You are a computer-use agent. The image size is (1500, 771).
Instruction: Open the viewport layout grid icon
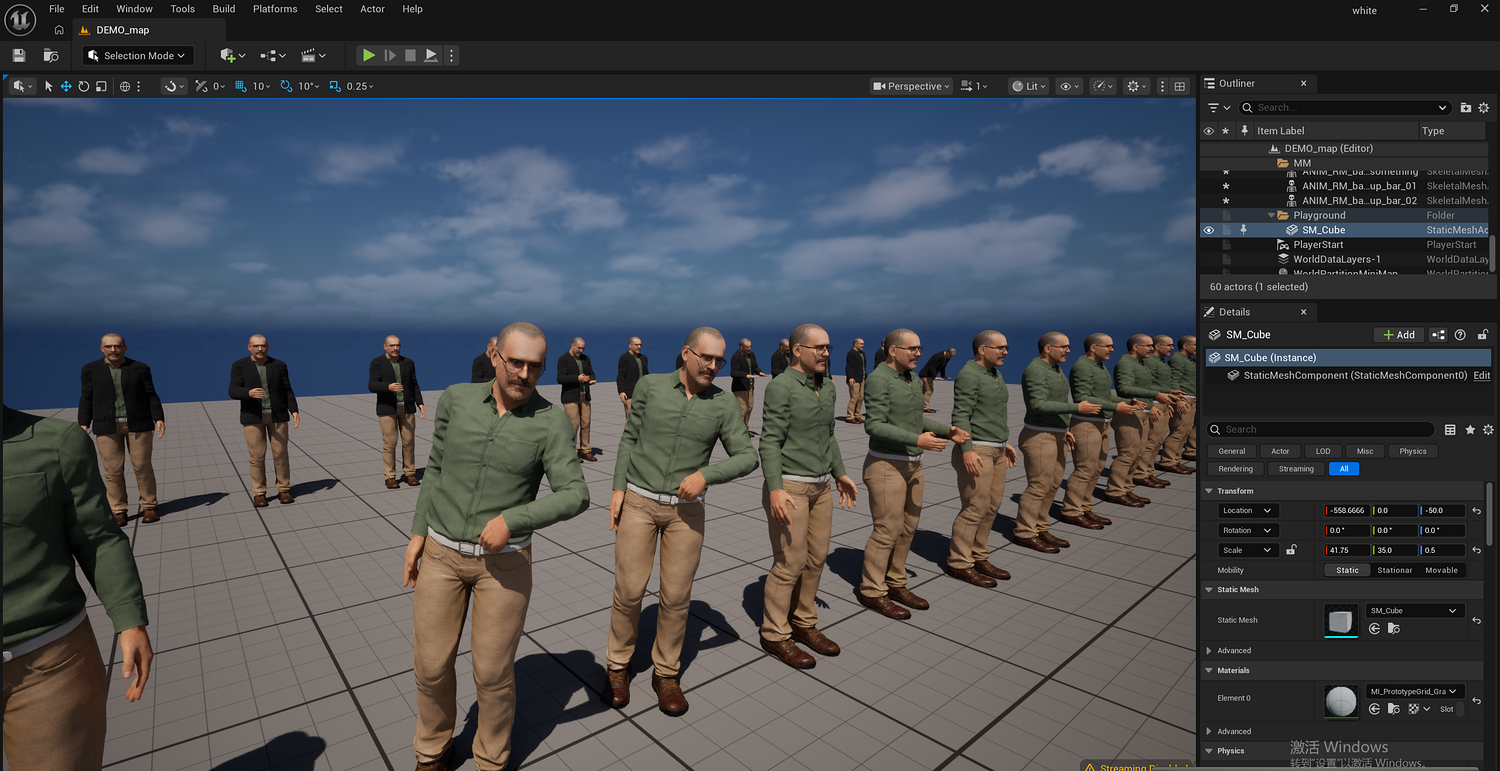click(x=1180, y=86)
